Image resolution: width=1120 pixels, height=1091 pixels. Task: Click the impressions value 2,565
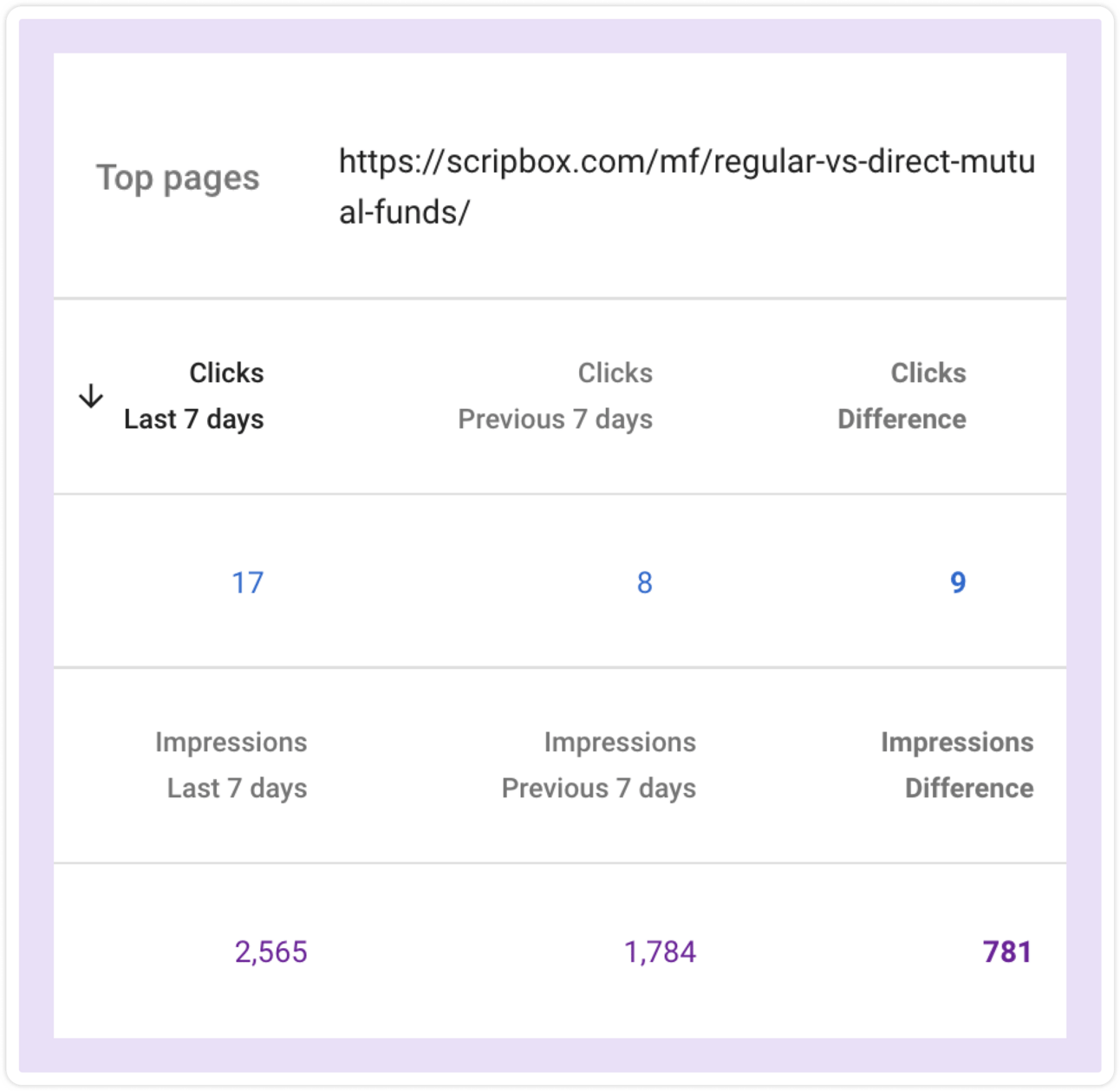(270, 951)
